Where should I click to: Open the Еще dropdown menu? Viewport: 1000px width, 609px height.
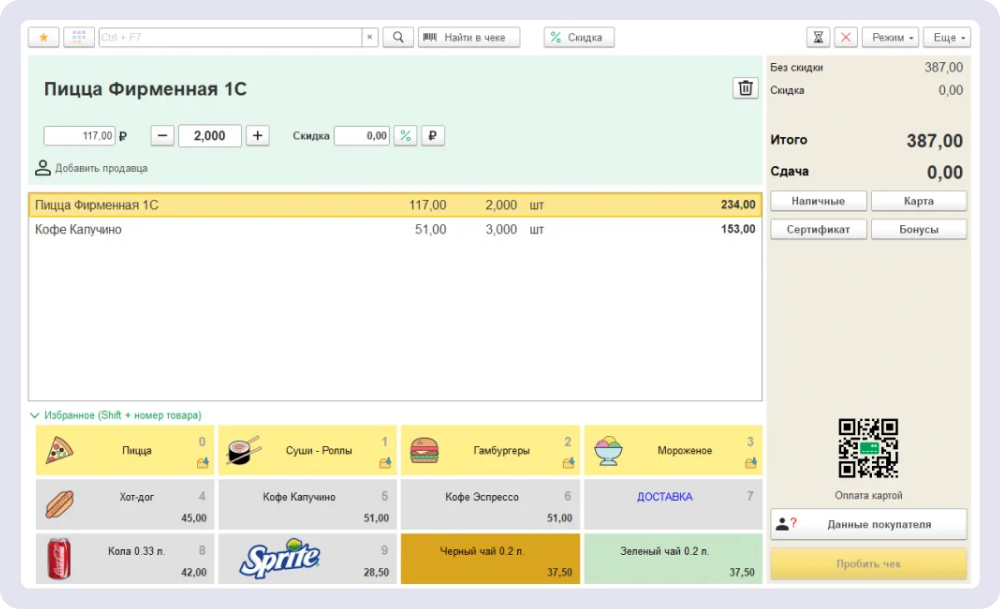click(x=945, y=37)
